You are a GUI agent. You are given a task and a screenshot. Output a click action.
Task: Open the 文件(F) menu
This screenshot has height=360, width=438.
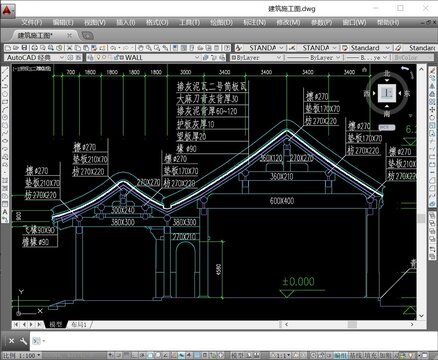tap(32, 22)
